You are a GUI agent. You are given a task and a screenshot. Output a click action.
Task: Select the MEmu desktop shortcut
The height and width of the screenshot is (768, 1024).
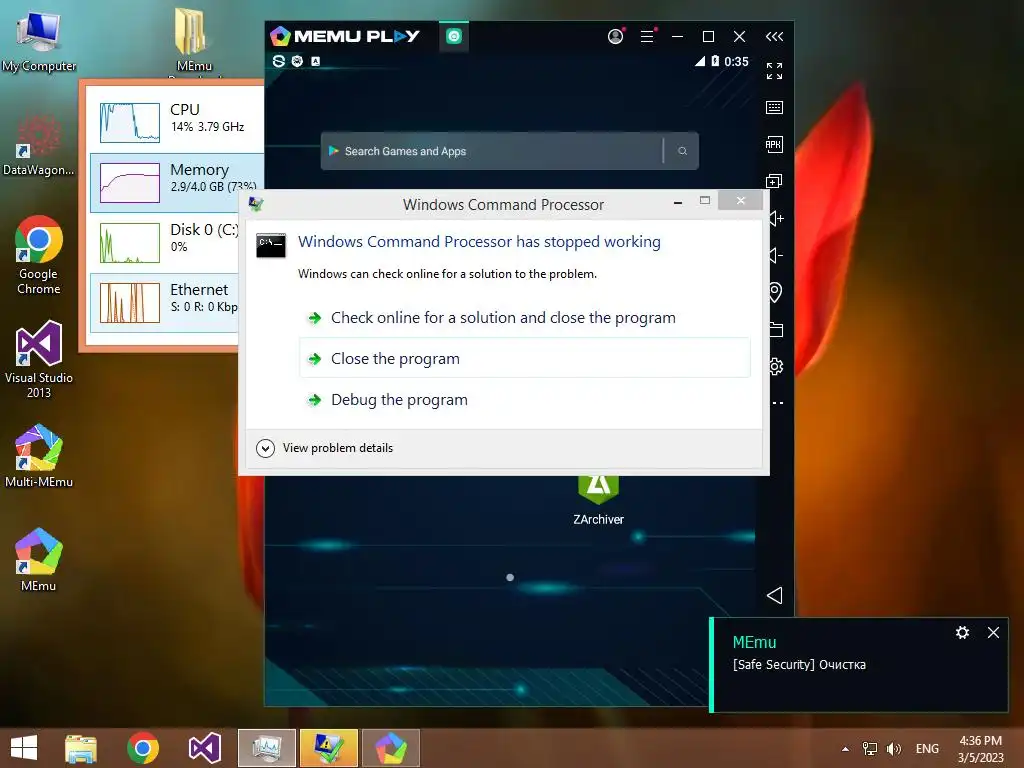coord(39,560)
